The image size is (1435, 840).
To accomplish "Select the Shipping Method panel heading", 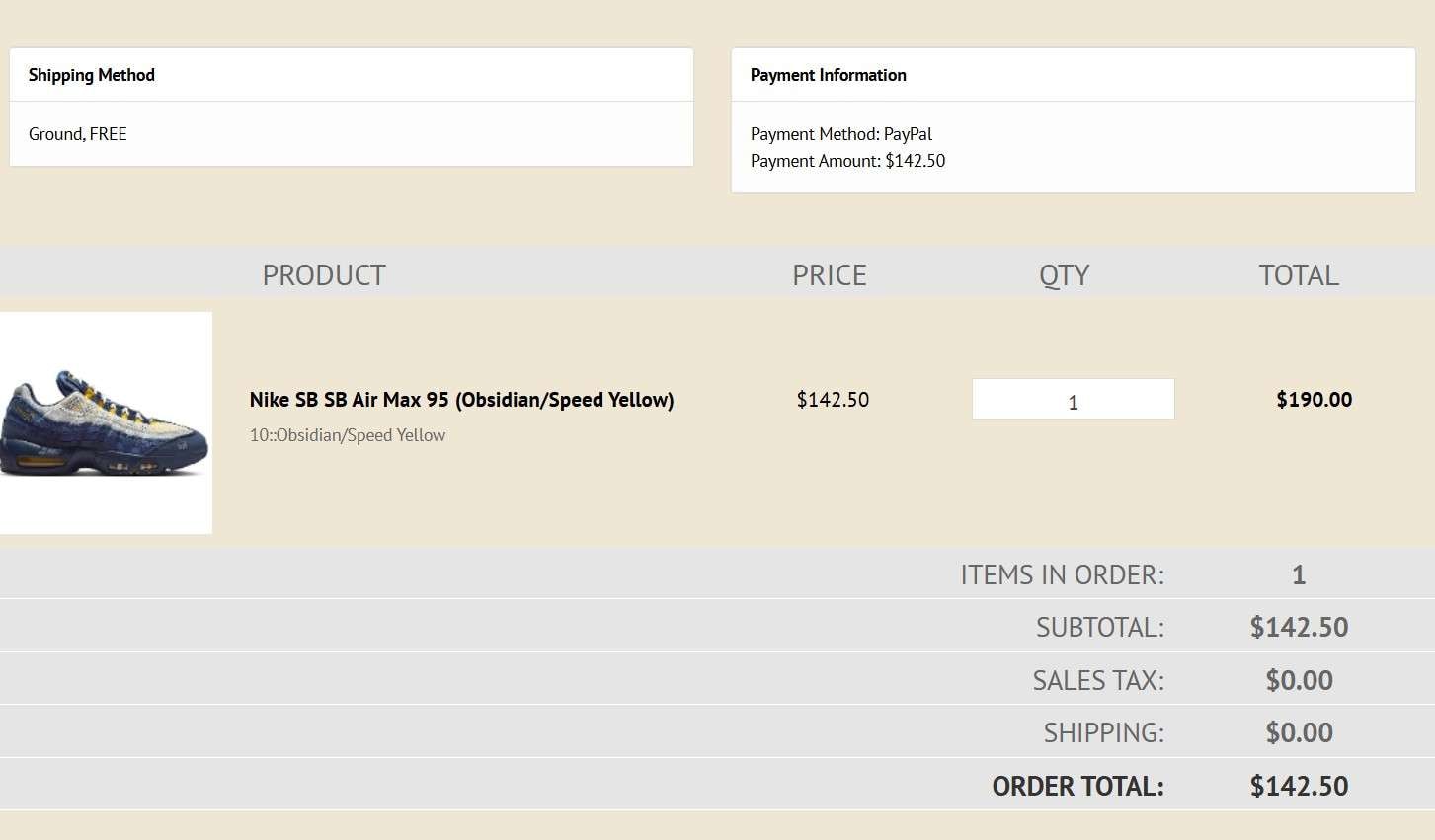I will 92,75.
